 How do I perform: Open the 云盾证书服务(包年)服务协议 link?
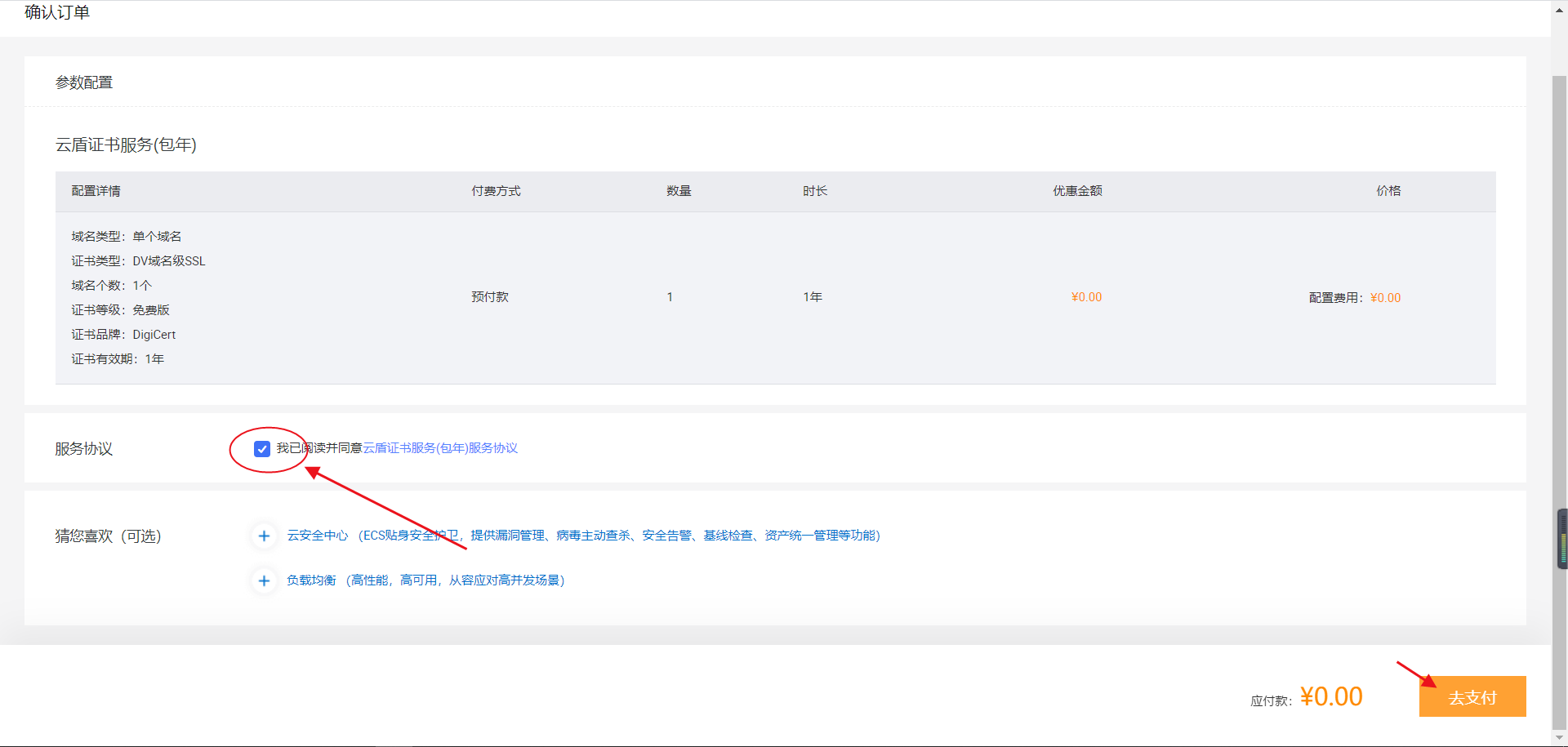pos(440,448)
